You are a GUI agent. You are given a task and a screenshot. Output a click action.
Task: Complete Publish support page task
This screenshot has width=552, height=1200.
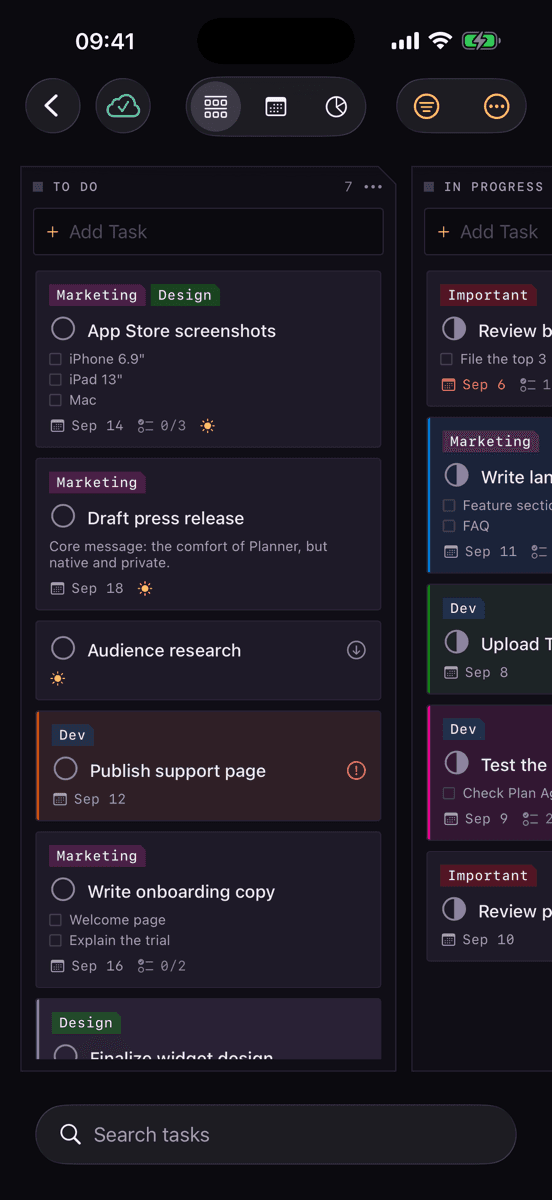[x=65, y=769]
